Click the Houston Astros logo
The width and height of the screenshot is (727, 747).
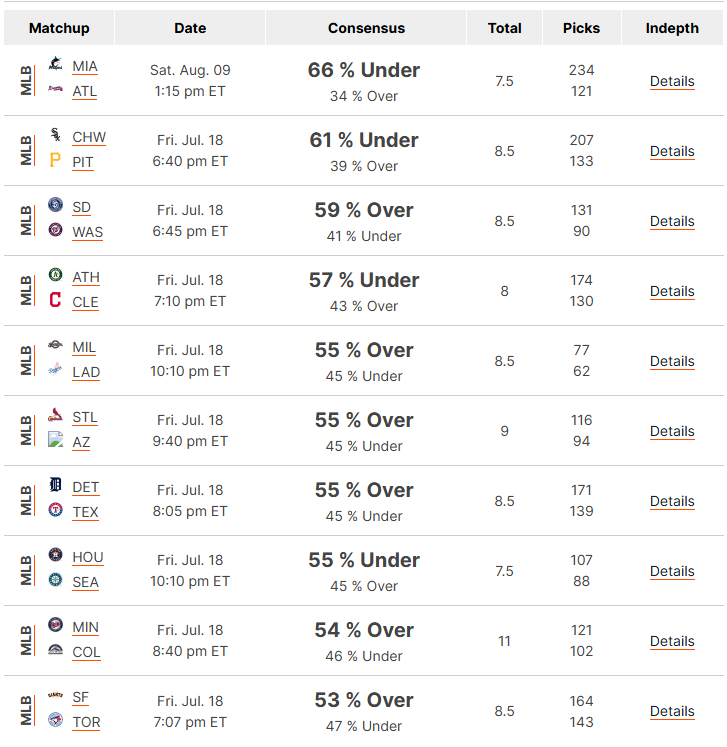[x=55, y=555]
